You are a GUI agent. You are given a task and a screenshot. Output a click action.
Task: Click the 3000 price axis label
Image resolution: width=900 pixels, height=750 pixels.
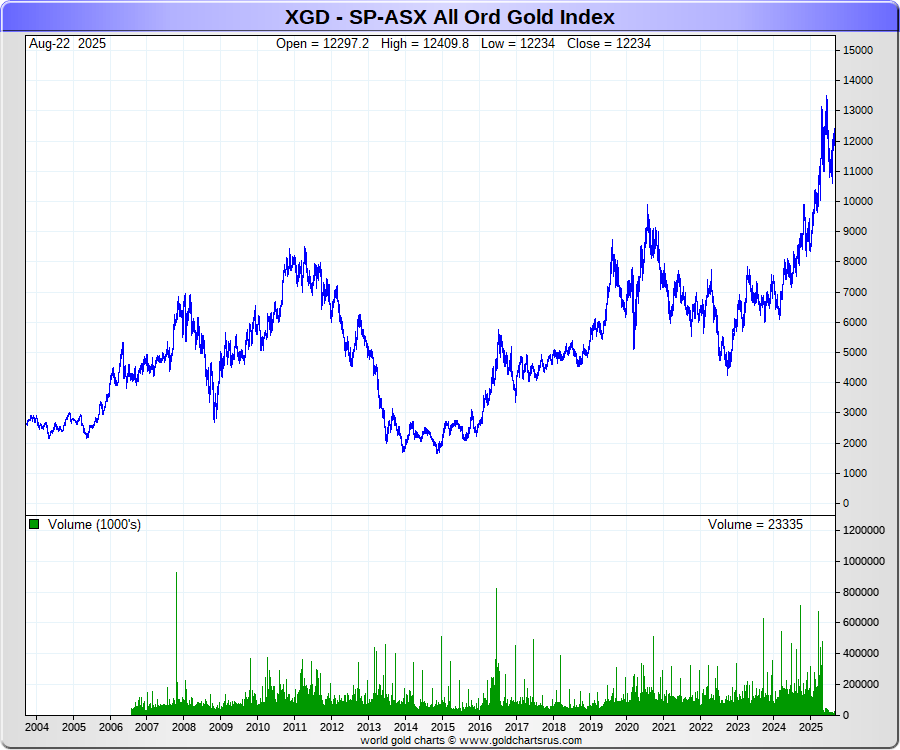(x=855, y=412)
